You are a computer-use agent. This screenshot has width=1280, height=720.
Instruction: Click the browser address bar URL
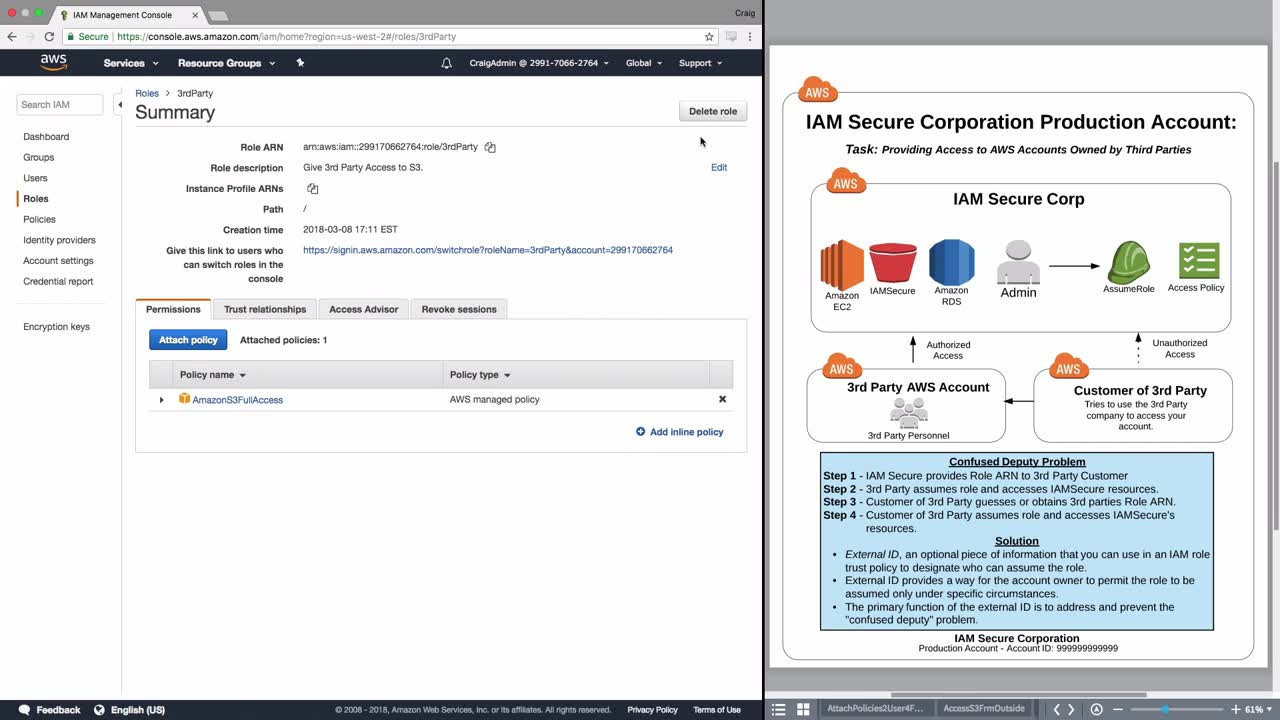coord(286,36)
